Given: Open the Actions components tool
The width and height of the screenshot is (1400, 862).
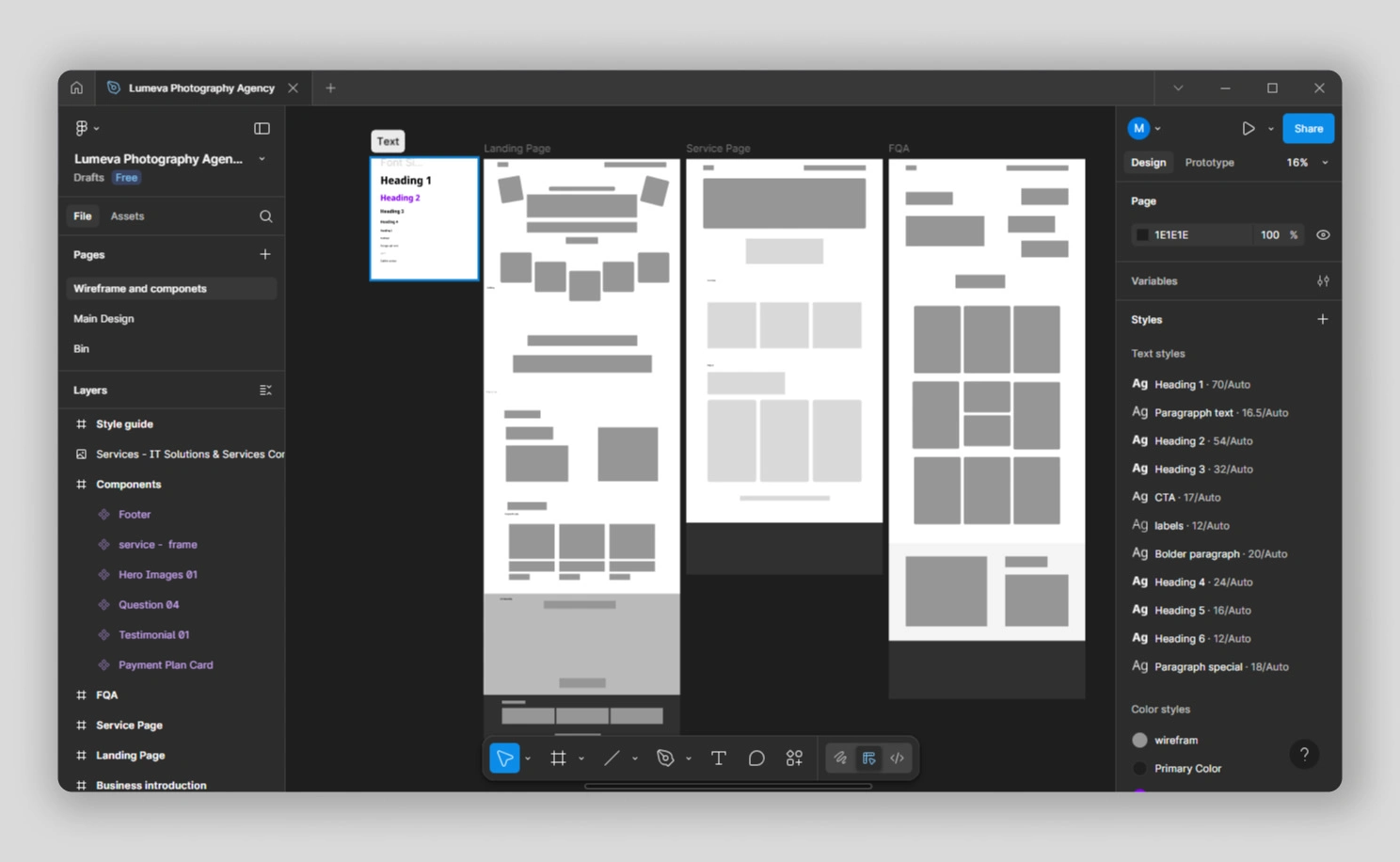Looking at the screenshot, I should 794,758.
